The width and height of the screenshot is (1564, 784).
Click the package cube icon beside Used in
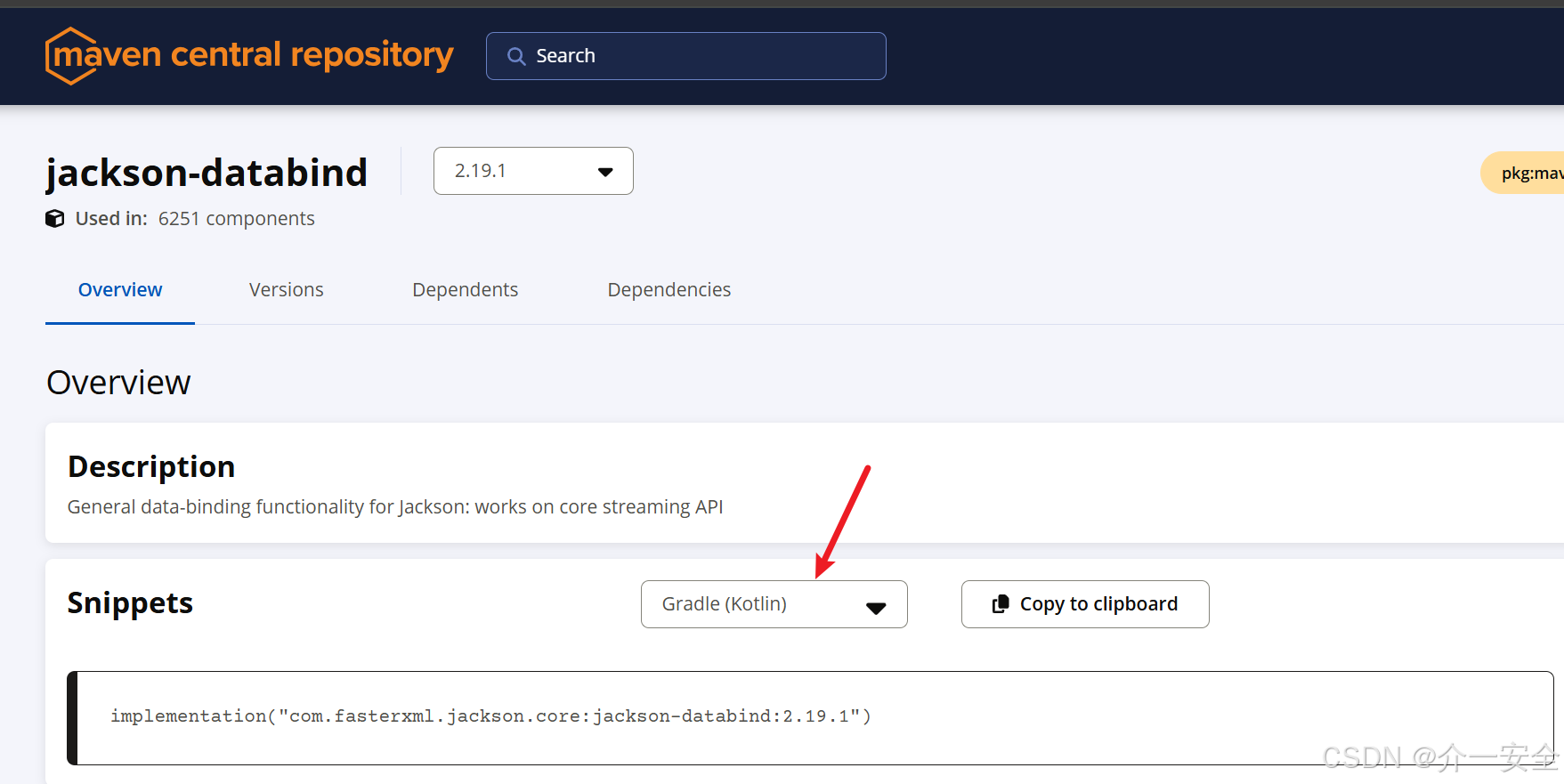(55, 219)
